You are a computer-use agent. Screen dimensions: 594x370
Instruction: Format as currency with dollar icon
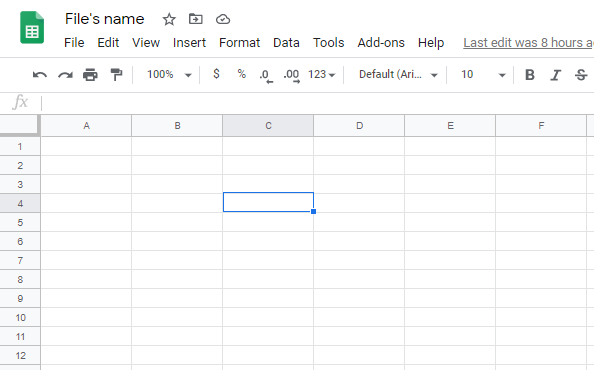pos(216,74)
